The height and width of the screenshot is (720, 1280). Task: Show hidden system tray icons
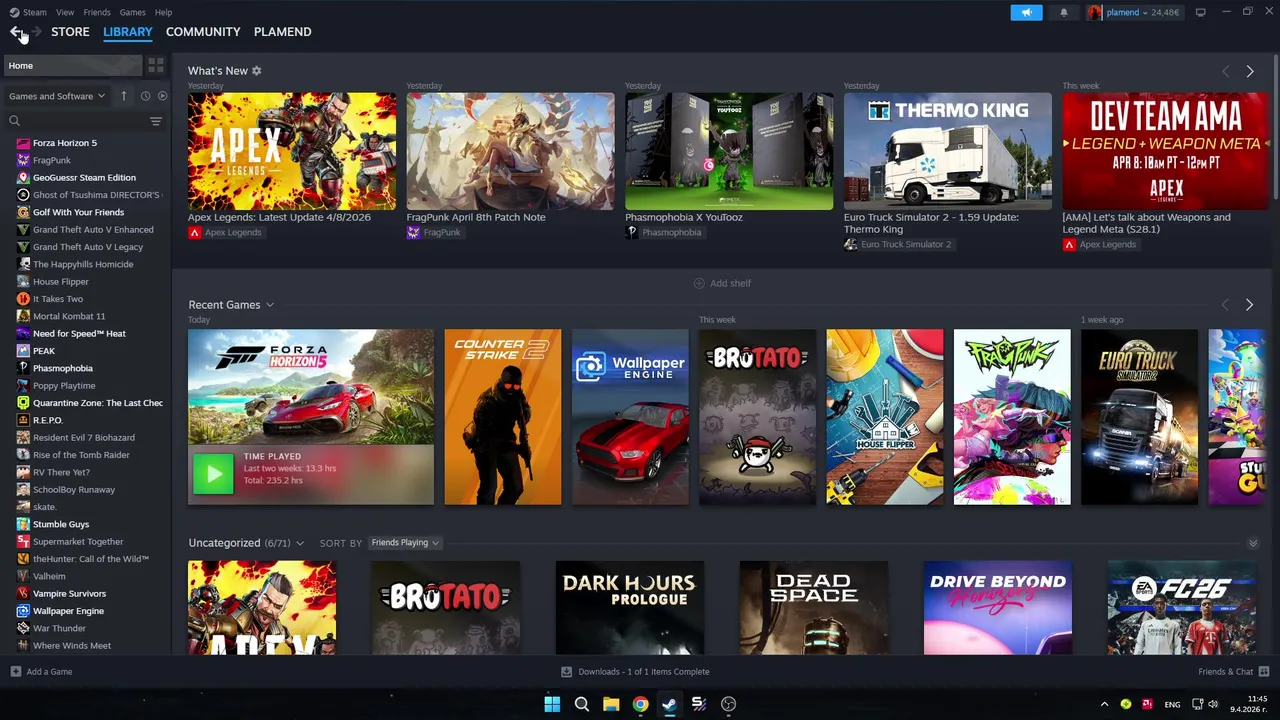(x=1104, y=704)
